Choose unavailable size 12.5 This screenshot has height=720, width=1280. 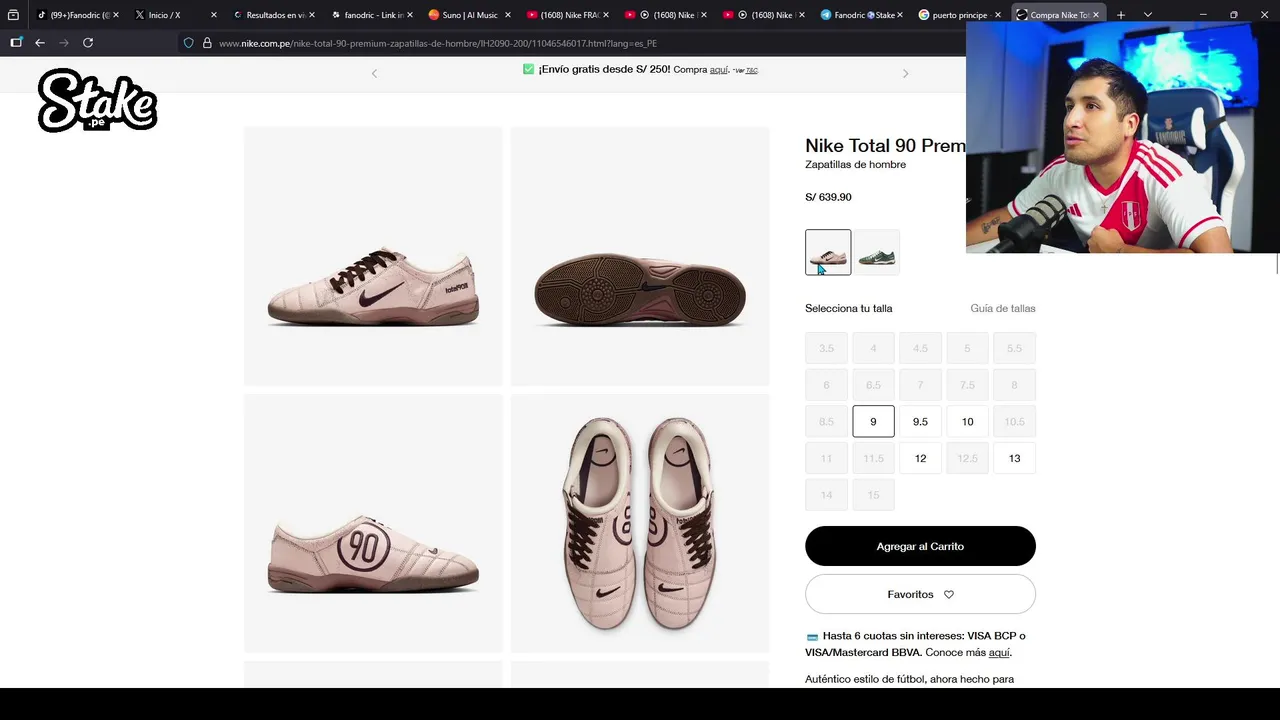tap(967, 458)
